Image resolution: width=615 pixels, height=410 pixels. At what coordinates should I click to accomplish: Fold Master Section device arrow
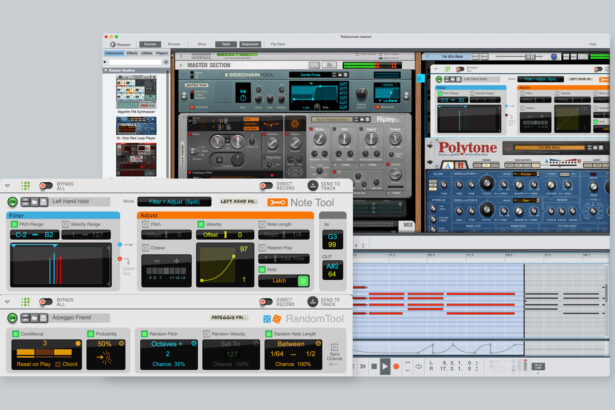[181, 65]
